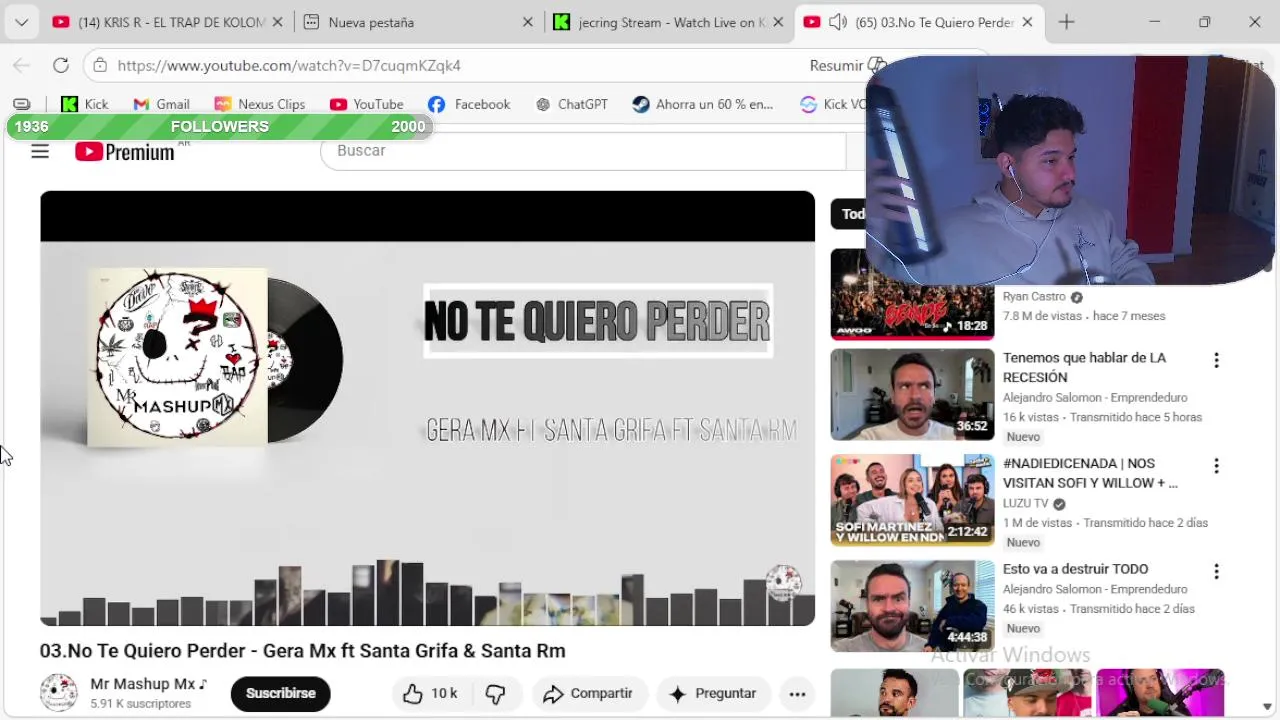Open more actions three-dot menu under video

click(x=797, y=693)
